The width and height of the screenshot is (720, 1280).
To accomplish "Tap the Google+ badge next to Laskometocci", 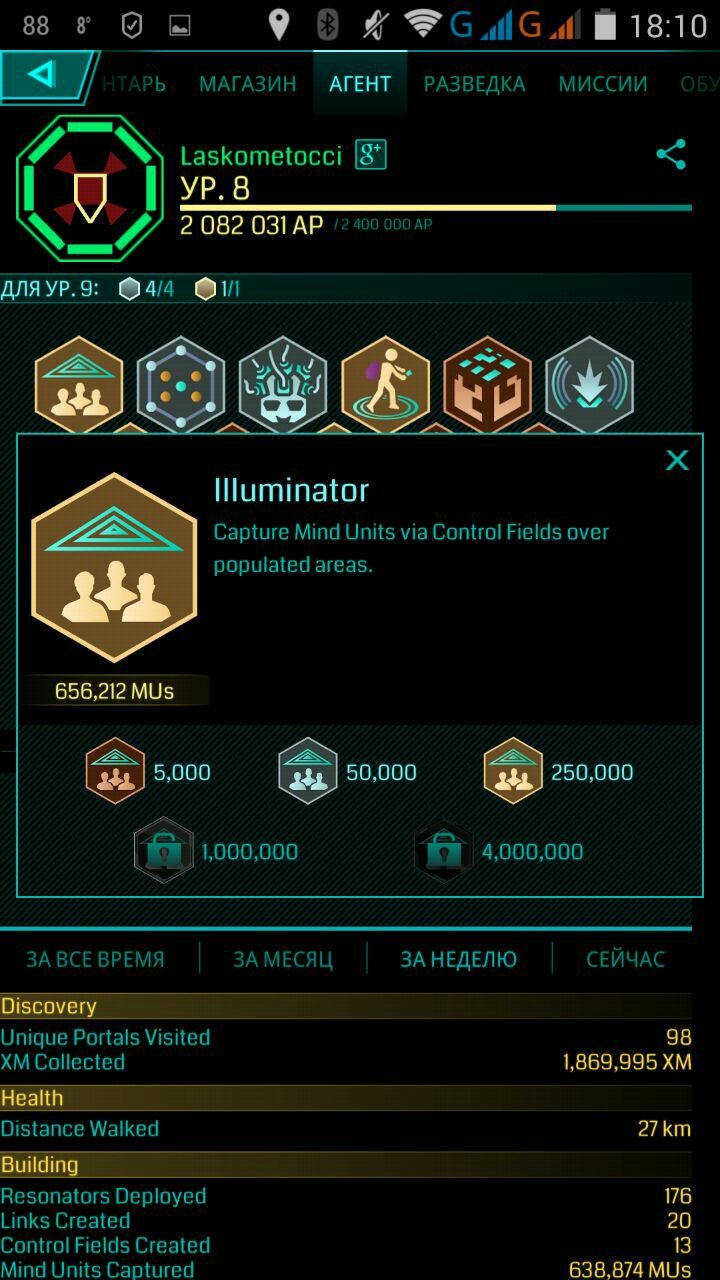I will click(x=371, y=155).
